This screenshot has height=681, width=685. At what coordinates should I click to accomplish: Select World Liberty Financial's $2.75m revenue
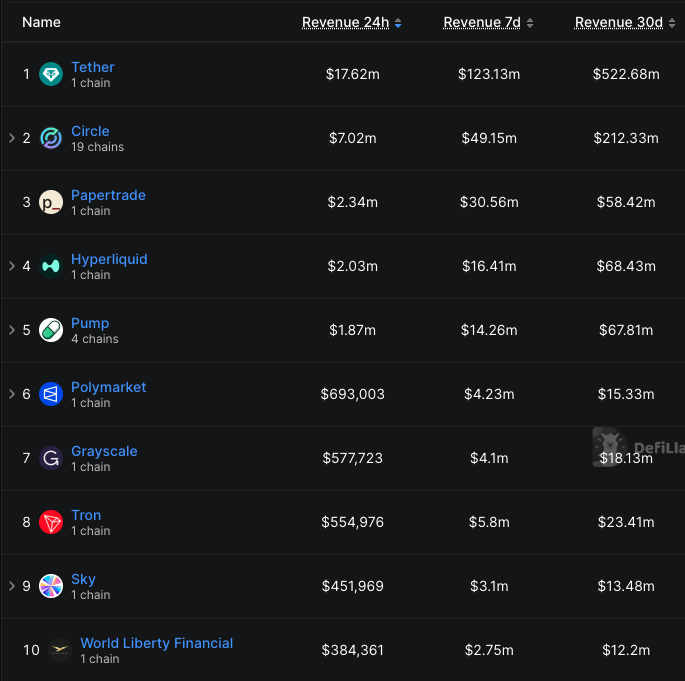[489, 650]
